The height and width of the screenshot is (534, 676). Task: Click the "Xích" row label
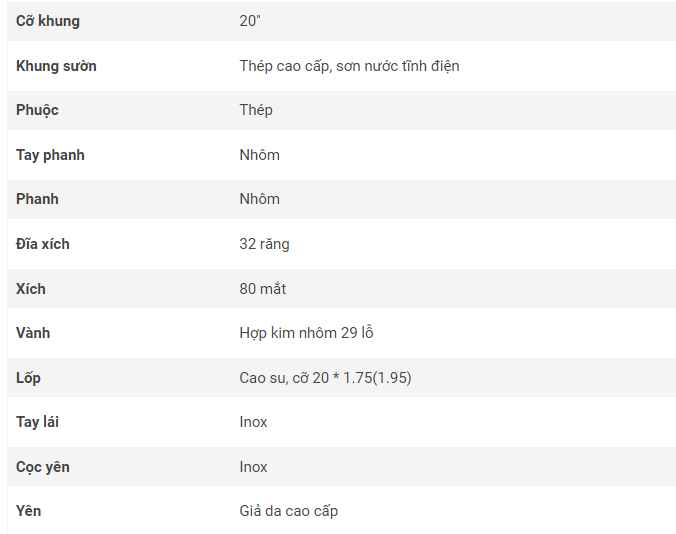pos(31,289)
